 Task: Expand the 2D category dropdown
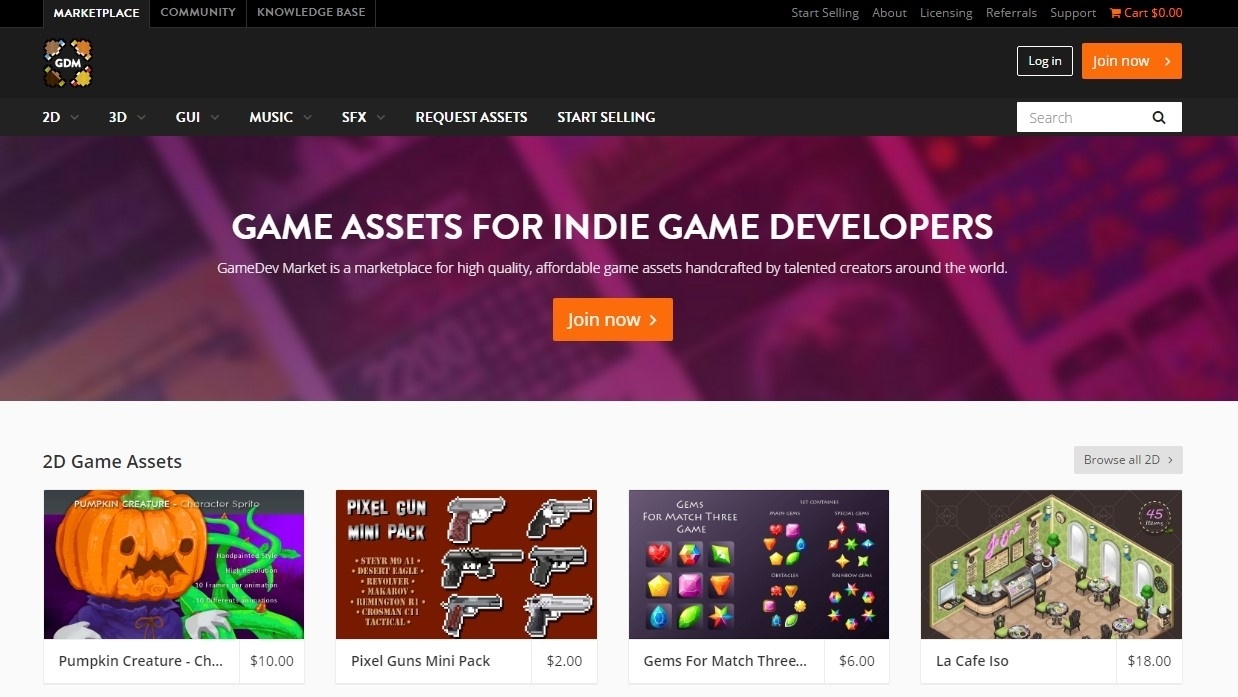click(60, 117)
